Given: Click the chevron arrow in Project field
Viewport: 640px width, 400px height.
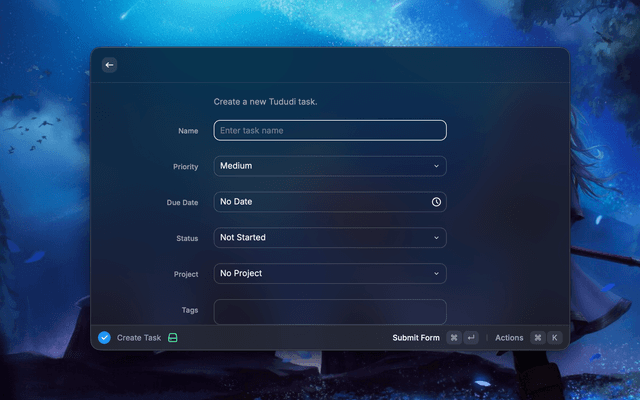Looking at the screenshot, I should coord(436,274).
